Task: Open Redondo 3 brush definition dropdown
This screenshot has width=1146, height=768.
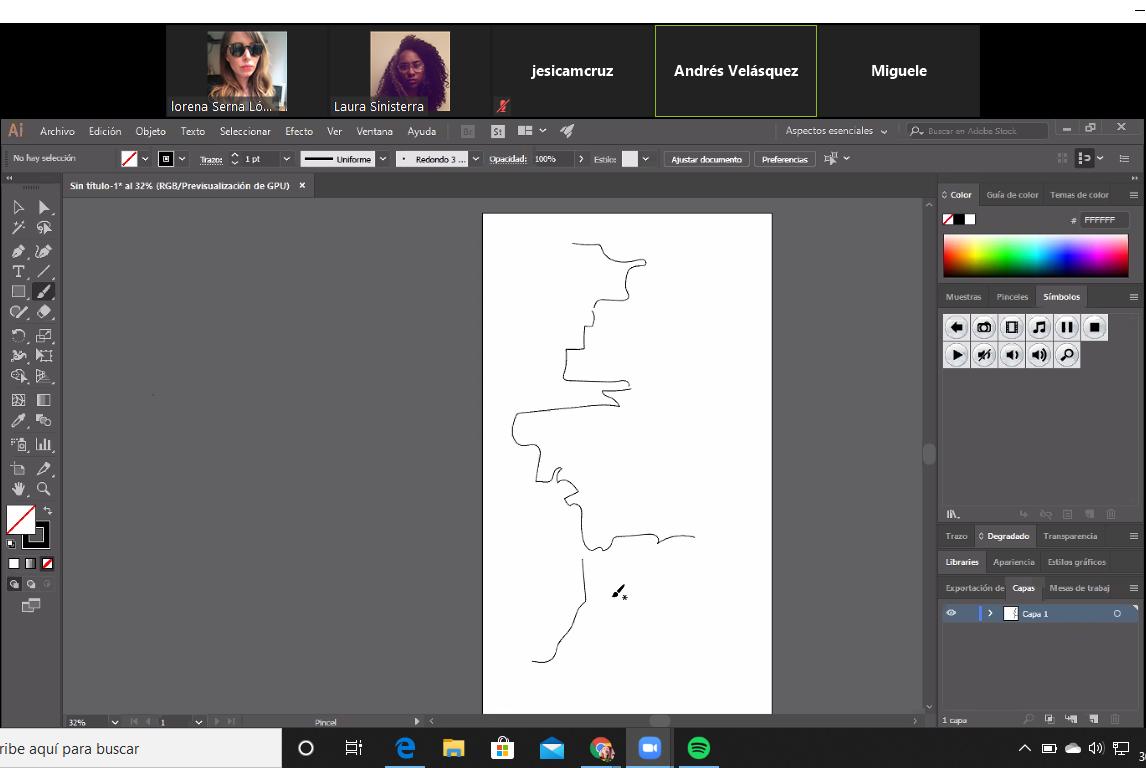Action: [x=476, y=159]
